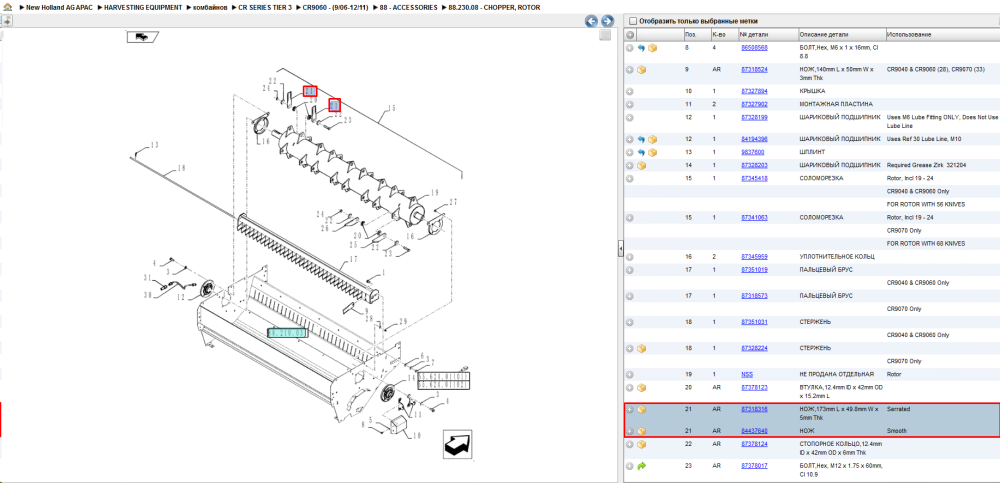Viewport: 1000px width, 483px height.
Task: Click the blue replace arrow for part 9837600
Action: click(642, 152)
